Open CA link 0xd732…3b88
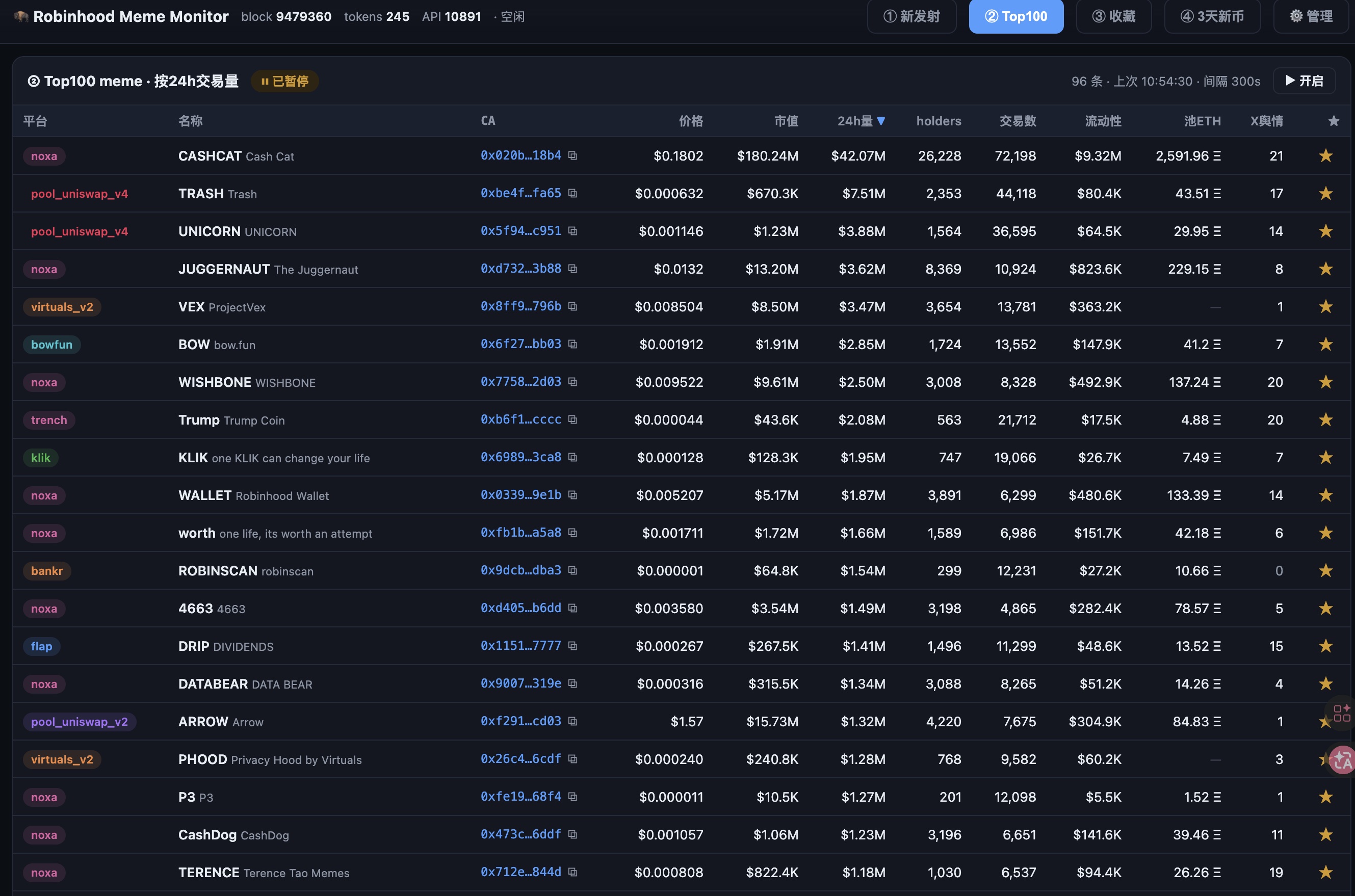Image resolution: width=1355 pixels, height=896 pixels. (520, 269)
